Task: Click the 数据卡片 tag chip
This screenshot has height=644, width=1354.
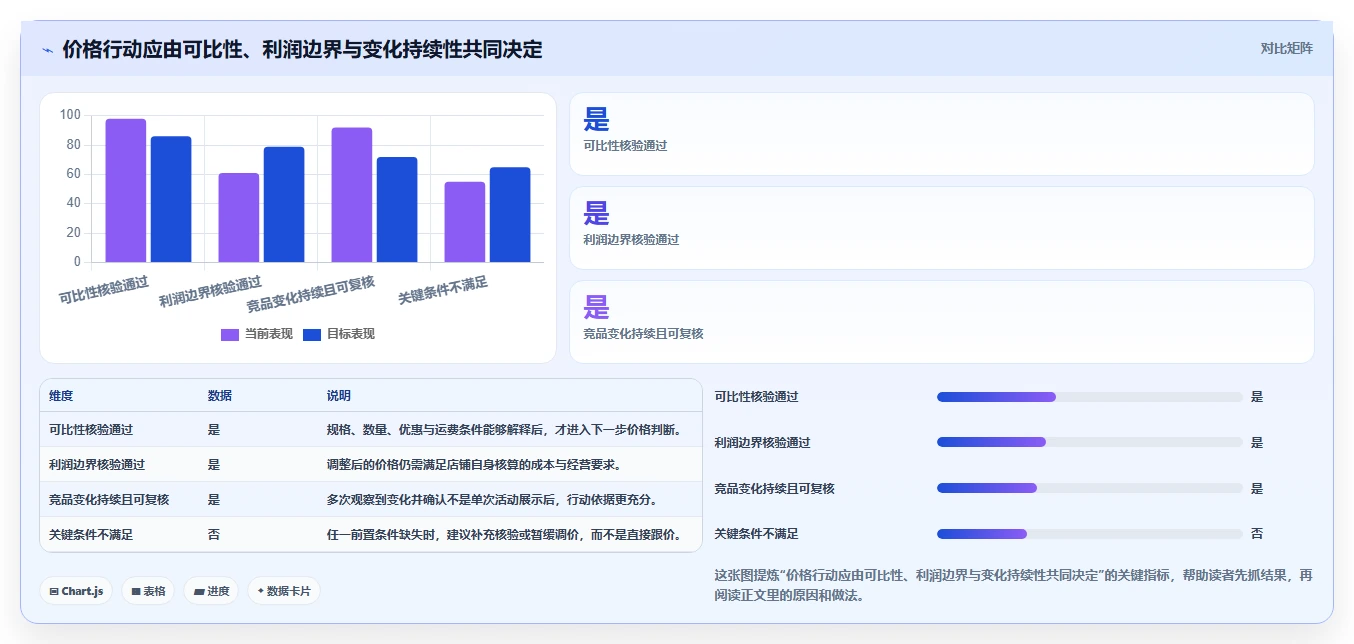Action: (284, 591)
